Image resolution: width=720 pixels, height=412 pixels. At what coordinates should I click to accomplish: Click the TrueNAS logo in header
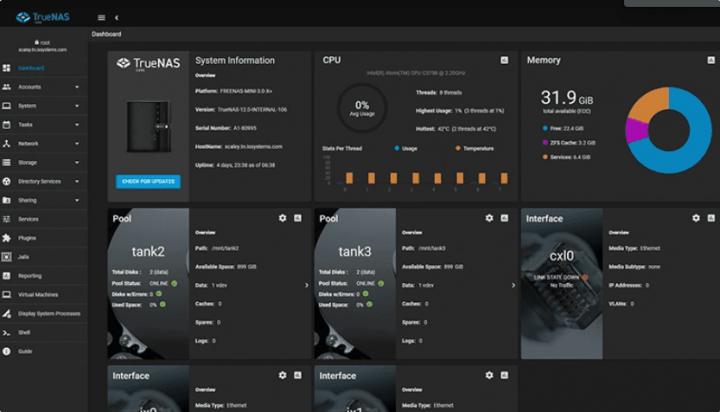coord(43,17)
